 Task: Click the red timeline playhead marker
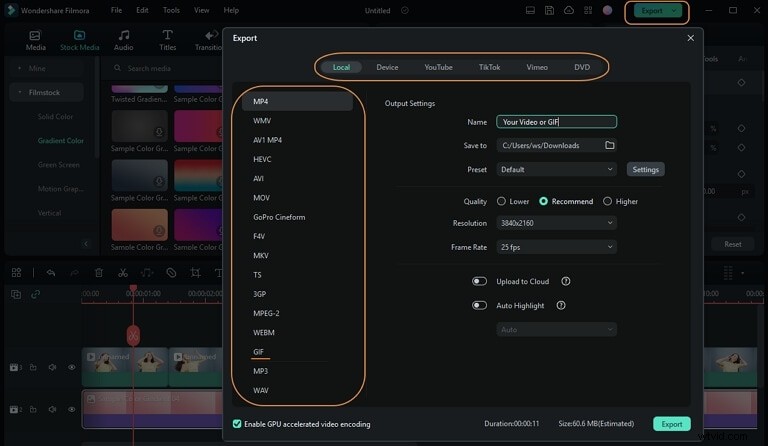[133, 335]
